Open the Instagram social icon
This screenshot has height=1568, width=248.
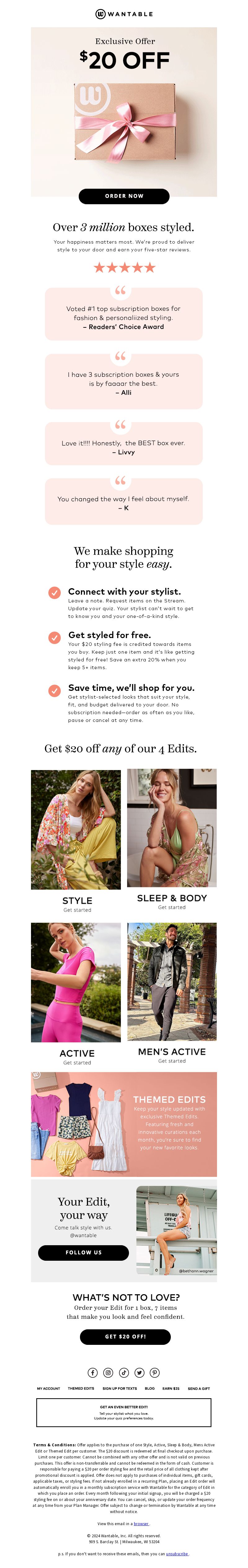[108, 1372]
